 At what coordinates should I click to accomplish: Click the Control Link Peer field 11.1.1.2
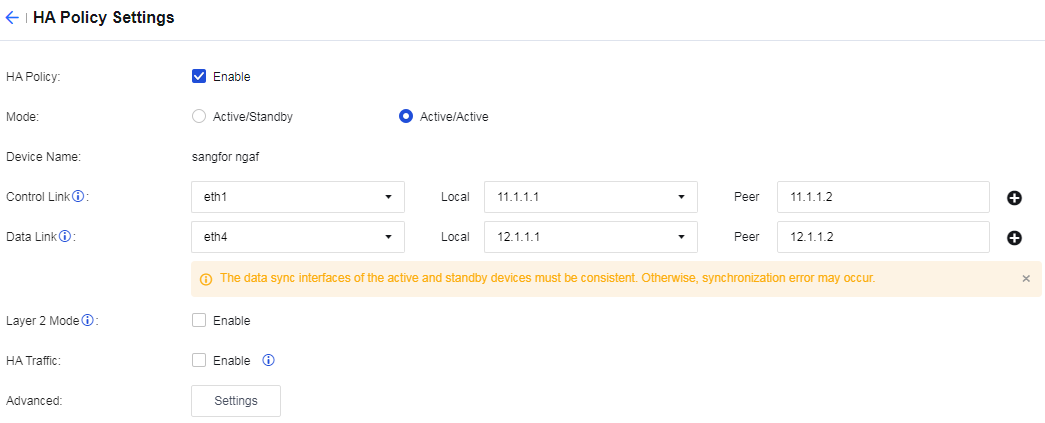[883, 197]
